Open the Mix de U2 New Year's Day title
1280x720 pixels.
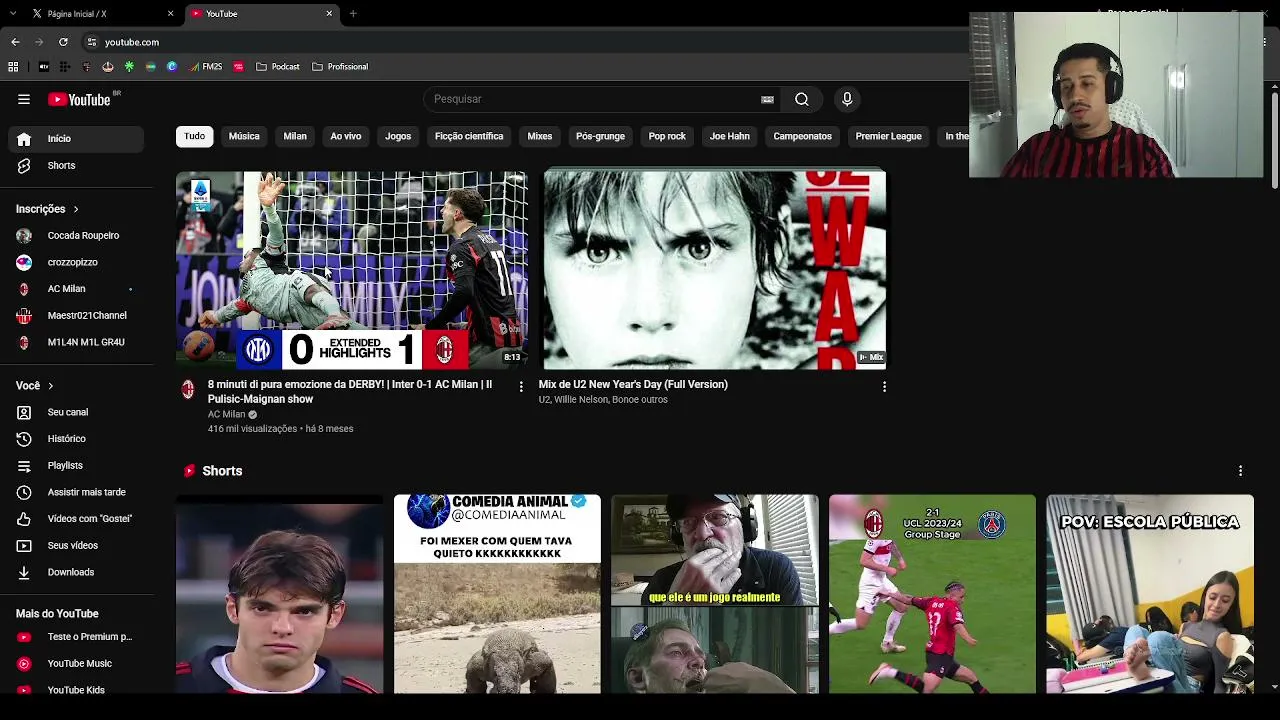click(x=633, y=384)
